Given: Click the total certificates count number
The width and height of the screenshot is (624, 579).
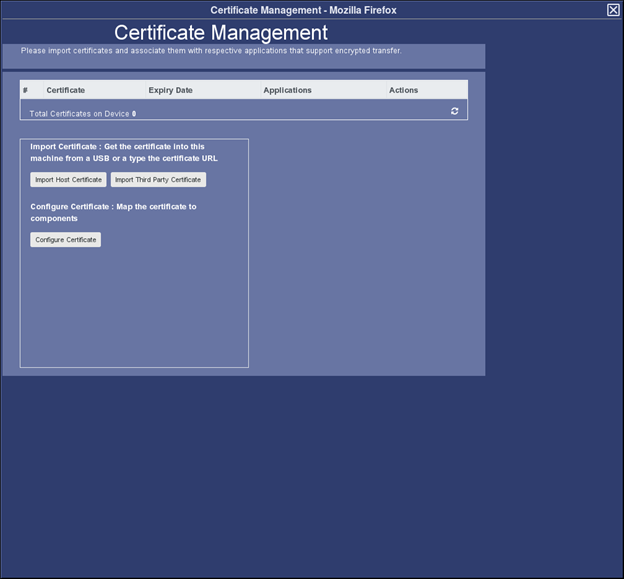Looking at the screenshot, I should pyautogui.click(x=134, y=114).
